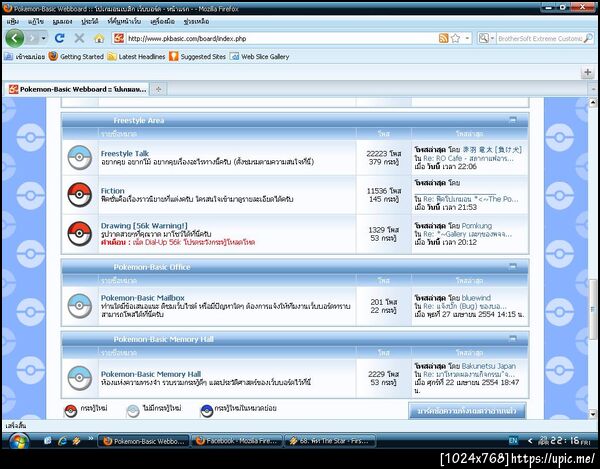Open the fourth menu bar item

90,21
